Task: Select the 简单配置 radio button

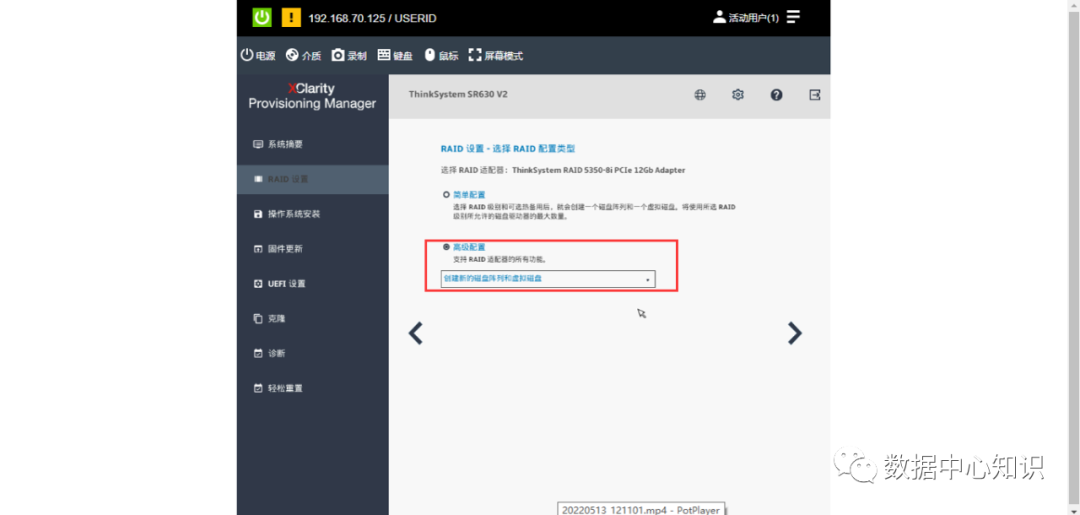Action: coord(446,195)
